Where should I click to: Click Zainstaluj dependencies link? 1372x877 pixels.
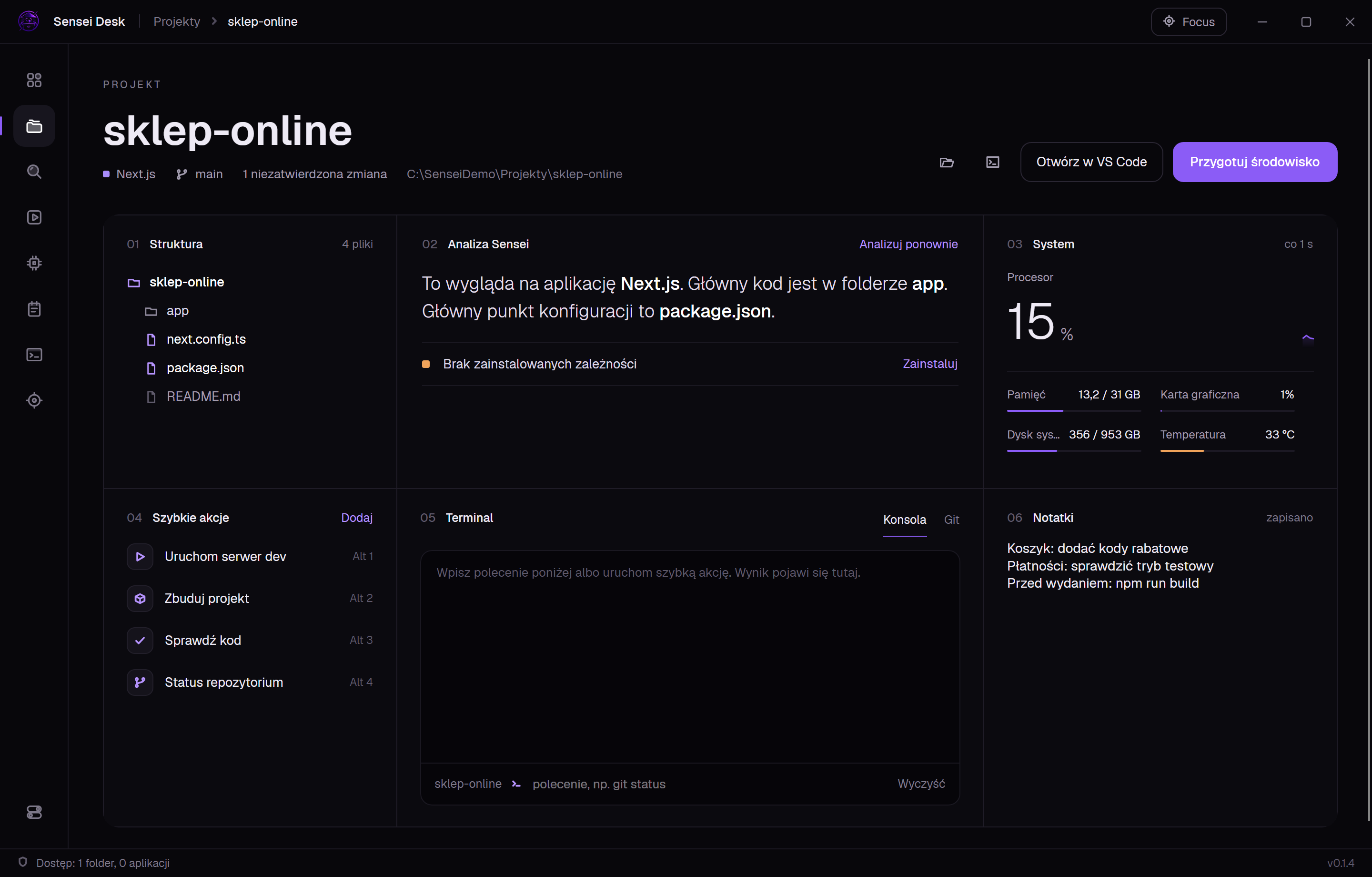point(930,364)
